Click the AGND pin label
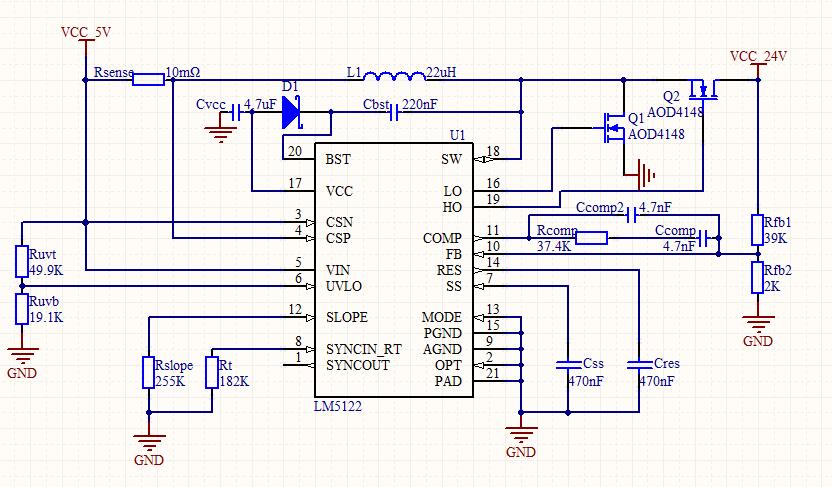 442,350
